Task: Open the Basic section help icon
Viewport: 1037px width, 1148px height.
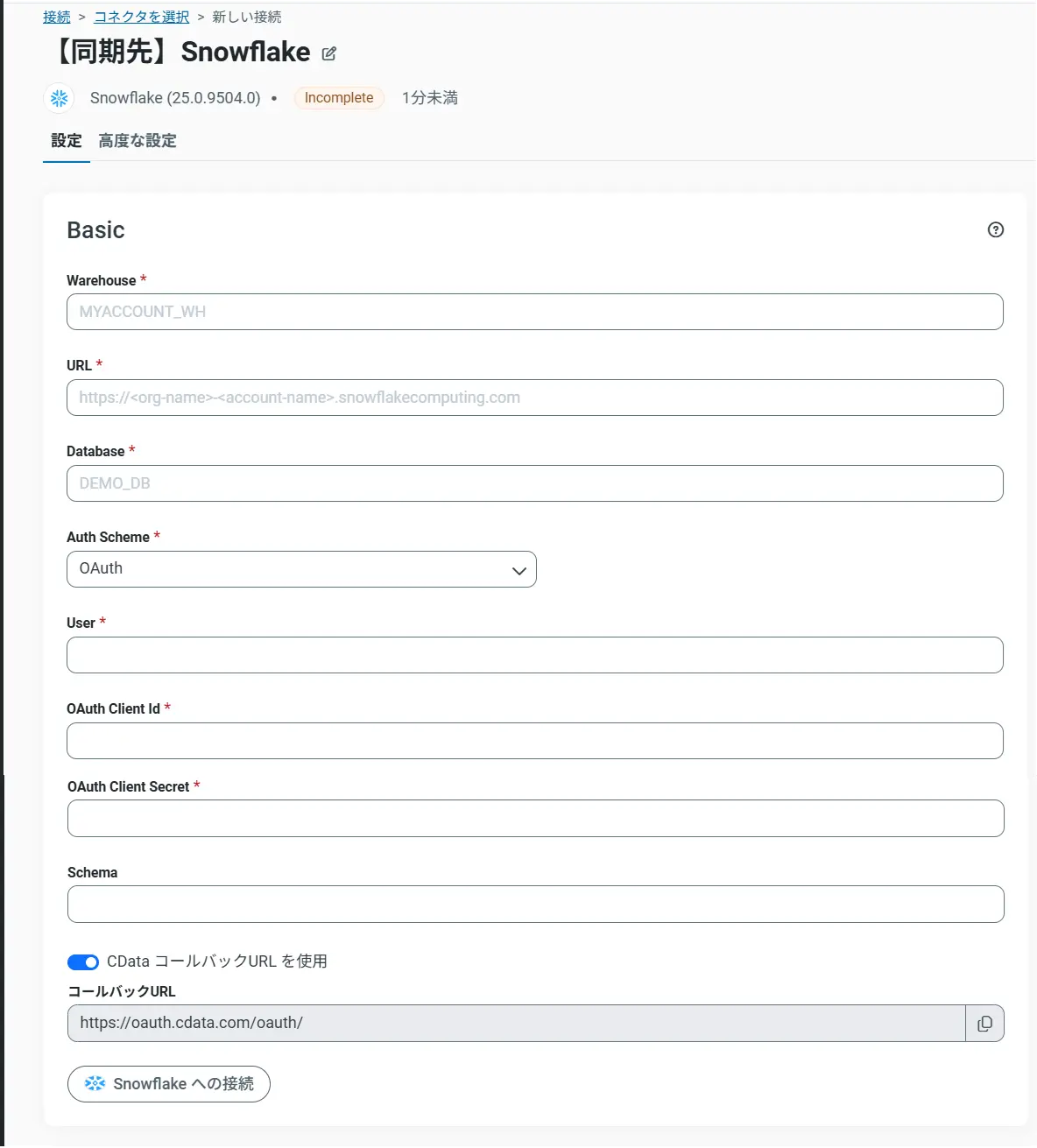Action: point(995,229)
